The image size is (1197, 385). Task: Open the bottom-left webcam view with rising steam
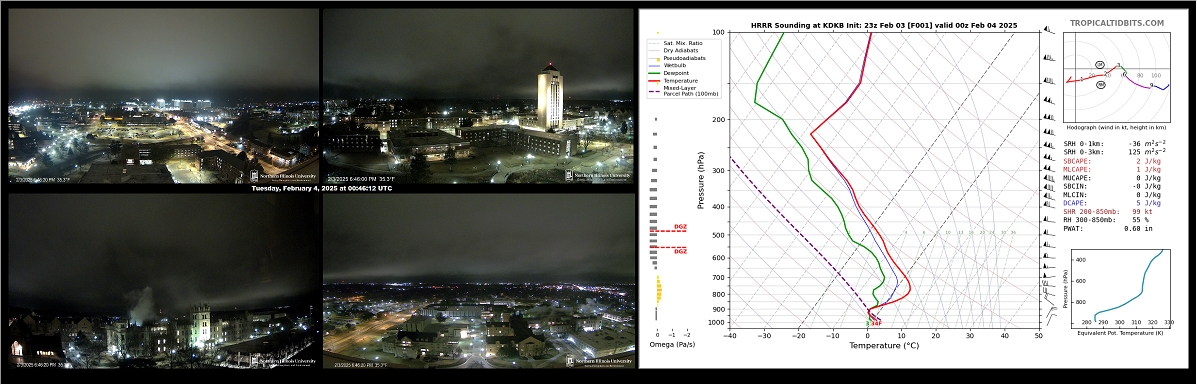[163, 280]
